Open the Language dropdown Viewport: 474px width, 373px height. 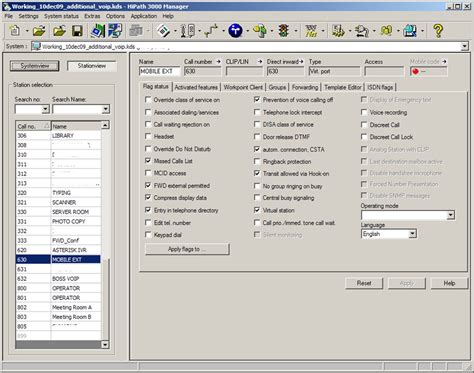413,234
